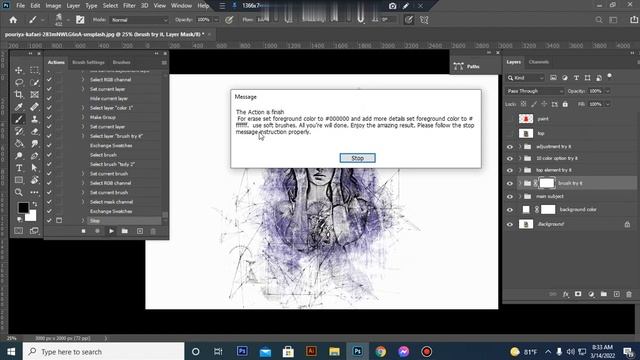Select the Horizontal Type tool
Screen dimensions: 640x360
[x=19, y=168]
